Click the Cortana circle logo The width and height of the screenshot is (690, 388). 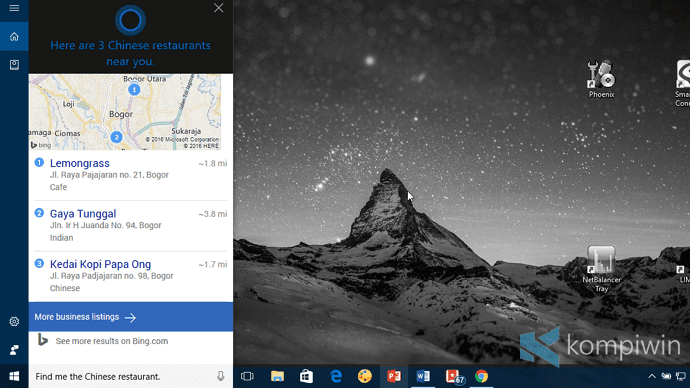pyautogui.click(x=130, y=20)
